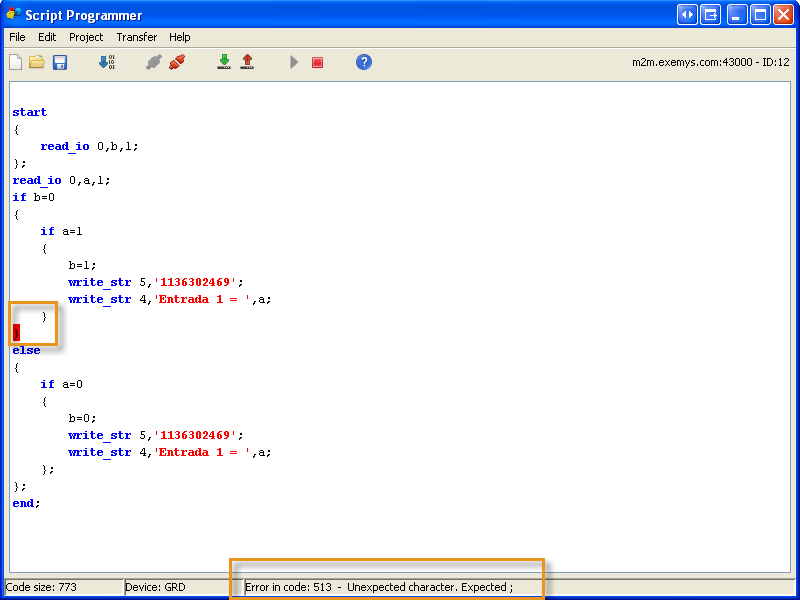The height and width of the screenshot is (600, 800).
Task: Open the Help menu
Action: point(179,37)
